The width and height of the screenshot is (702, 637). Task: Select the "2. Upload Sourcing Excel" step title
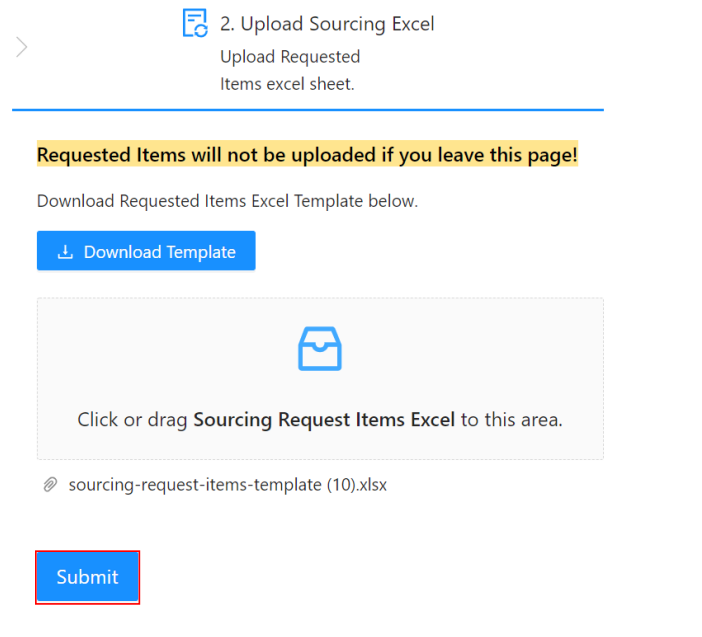tap(327, 24)
